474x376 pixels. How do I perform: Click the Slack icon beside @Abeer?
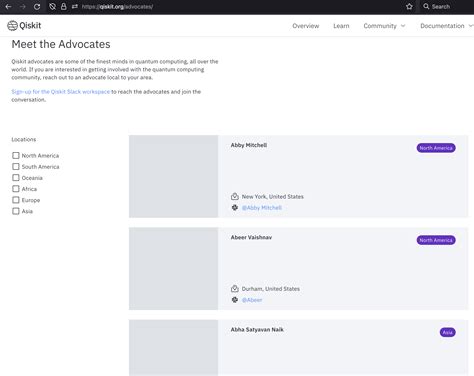tap(235, 300)
